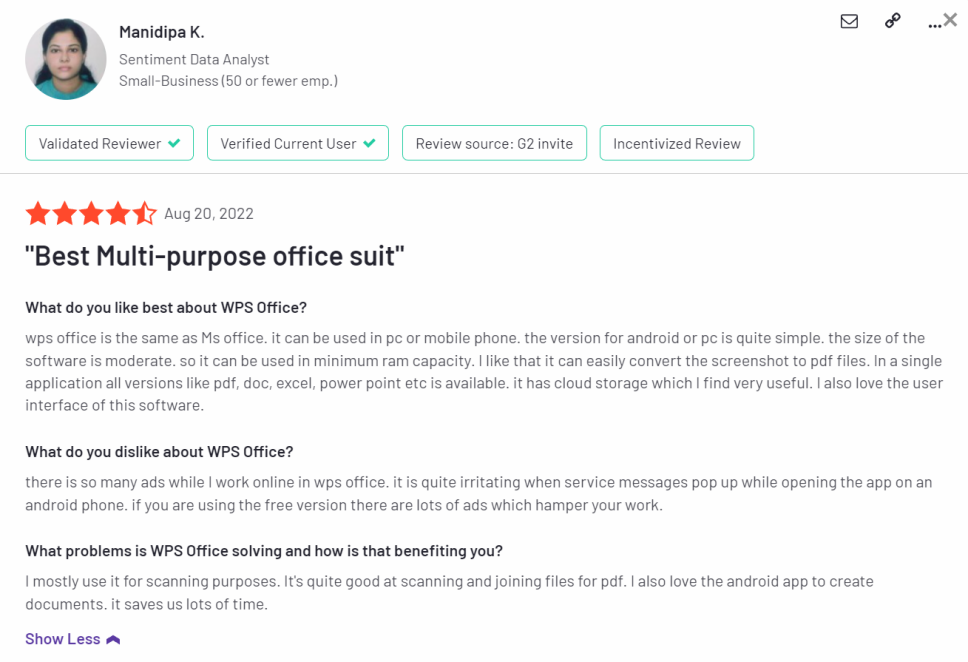Click the Verified Current User green checkmark

click(369, 143)
